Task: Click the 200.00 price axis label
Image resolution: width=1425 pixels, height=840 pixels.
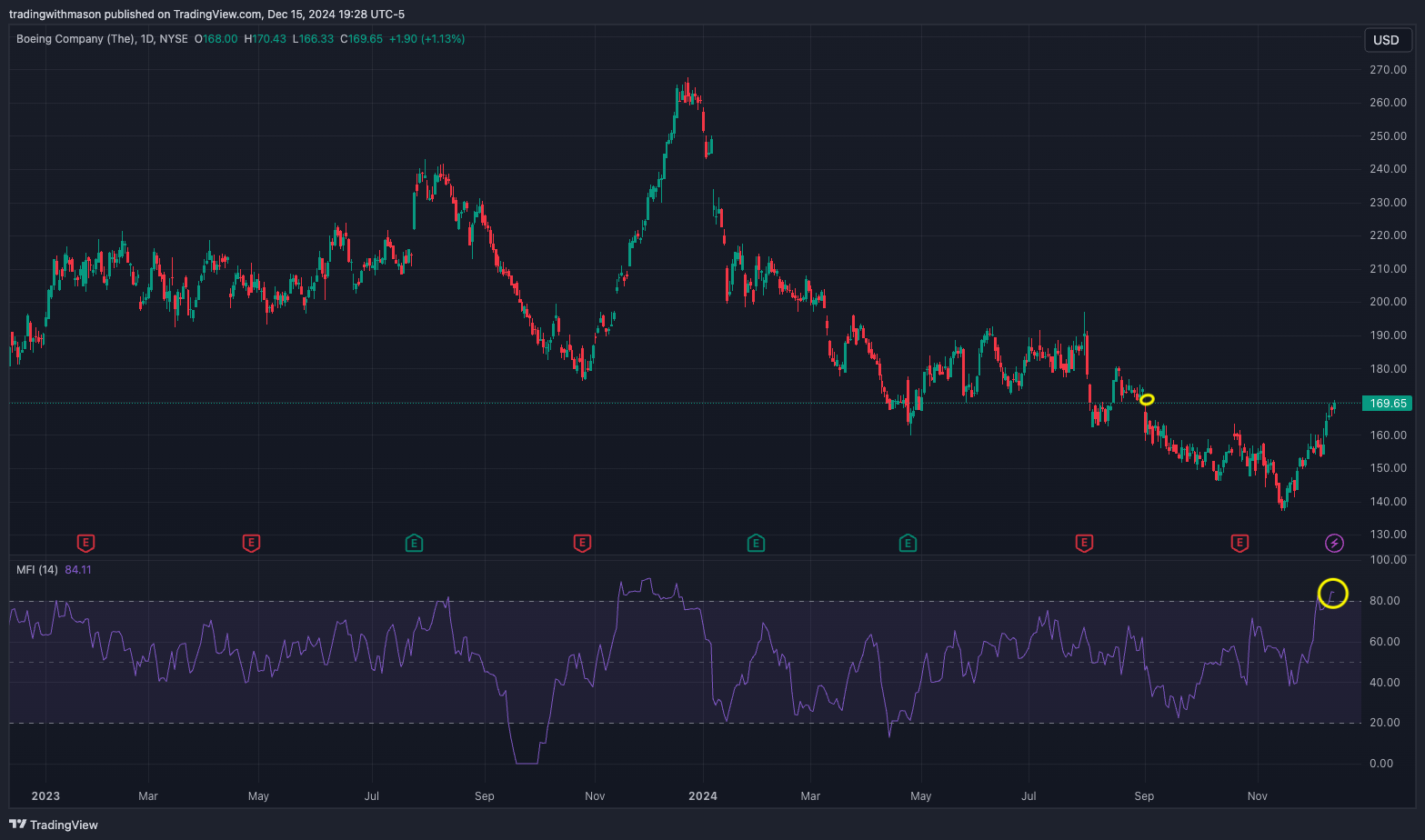Action: [x=1388, y=302]
